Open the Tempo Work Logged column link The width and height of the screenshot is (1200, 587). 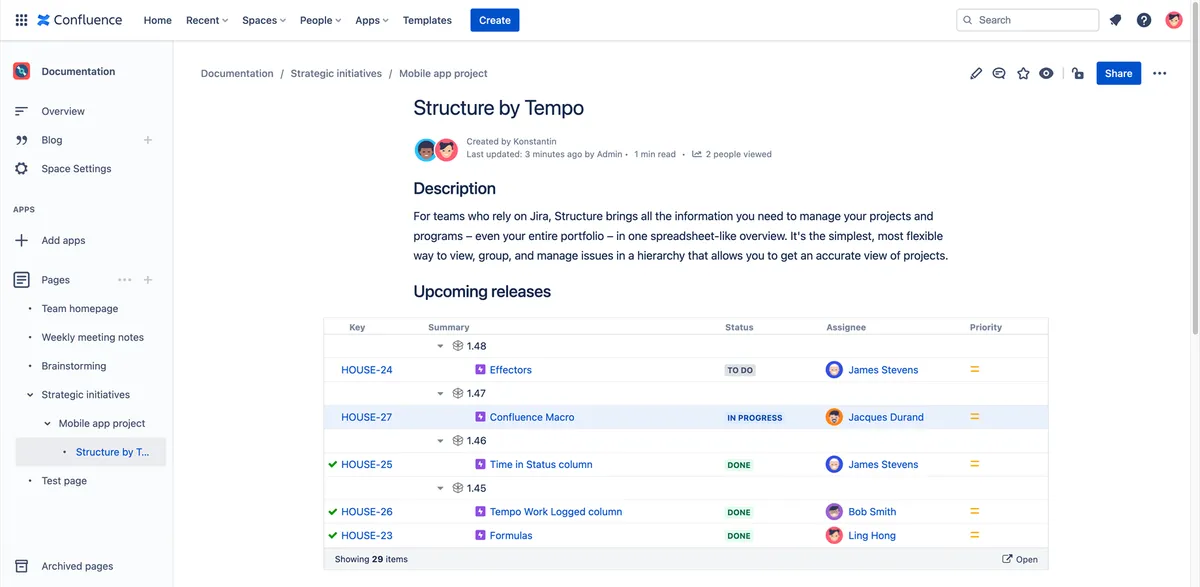(x=556, y=512)
